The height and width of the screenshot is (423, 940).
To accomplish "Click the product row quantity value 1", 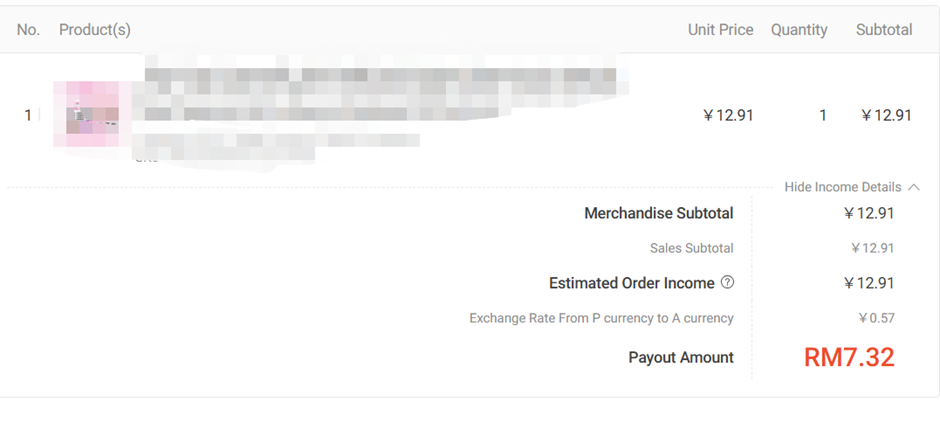I will (822, 115).
